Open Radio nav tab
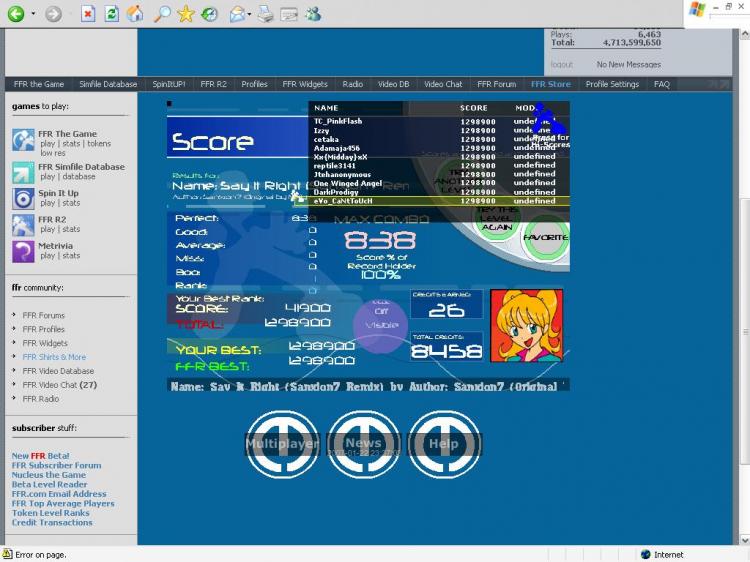The height and width of the screenshot is (562, 750). click(353, 84)
